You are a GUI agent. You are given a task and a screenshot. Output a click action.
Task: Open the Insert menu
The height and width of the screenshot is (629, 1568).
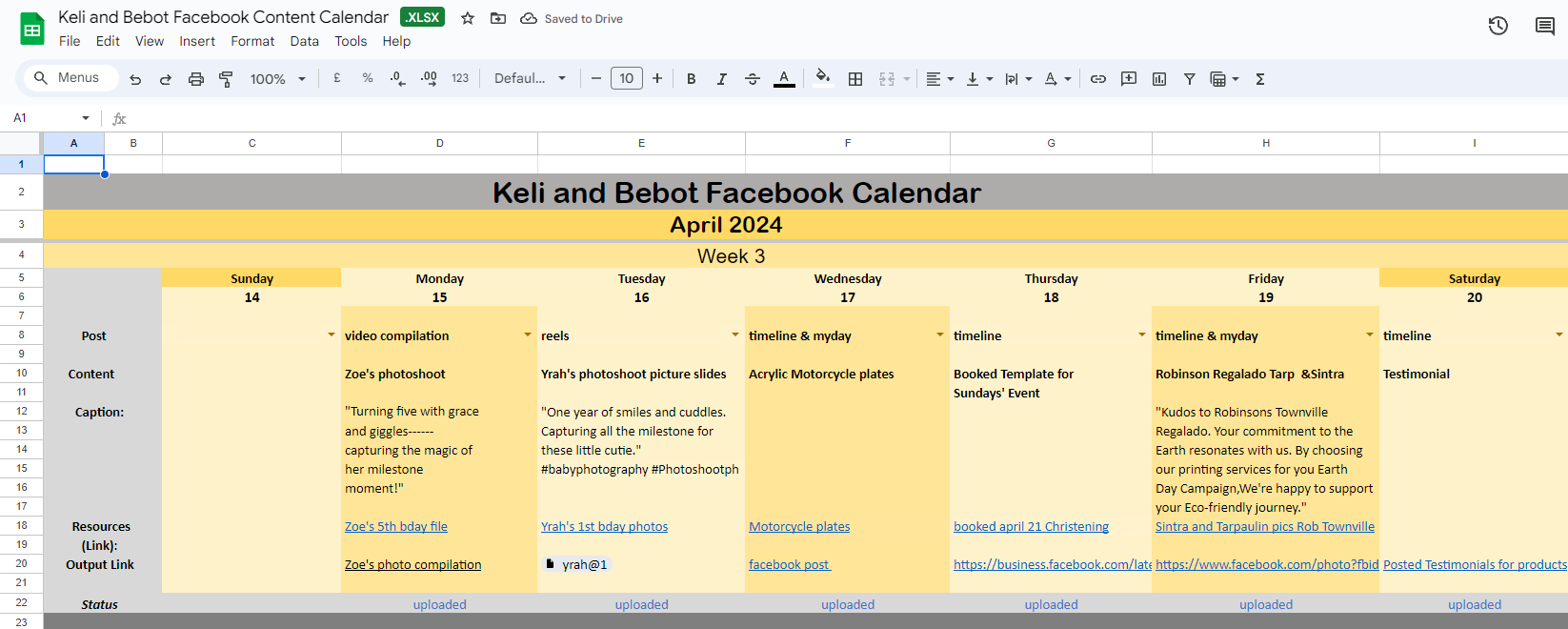tap(197, 41)
